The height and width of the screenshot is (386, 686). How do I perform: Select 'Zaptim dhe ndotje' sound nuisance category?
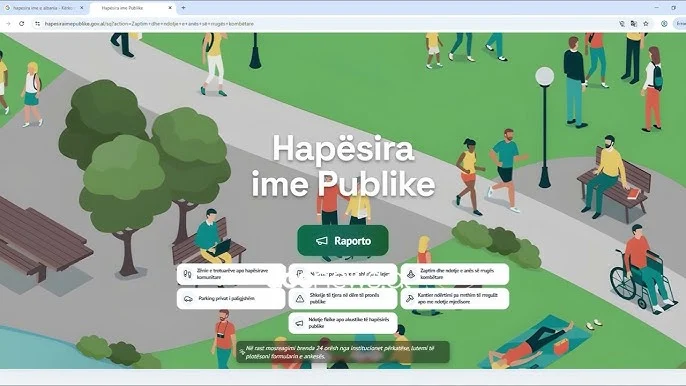click(x=455, y=274)
